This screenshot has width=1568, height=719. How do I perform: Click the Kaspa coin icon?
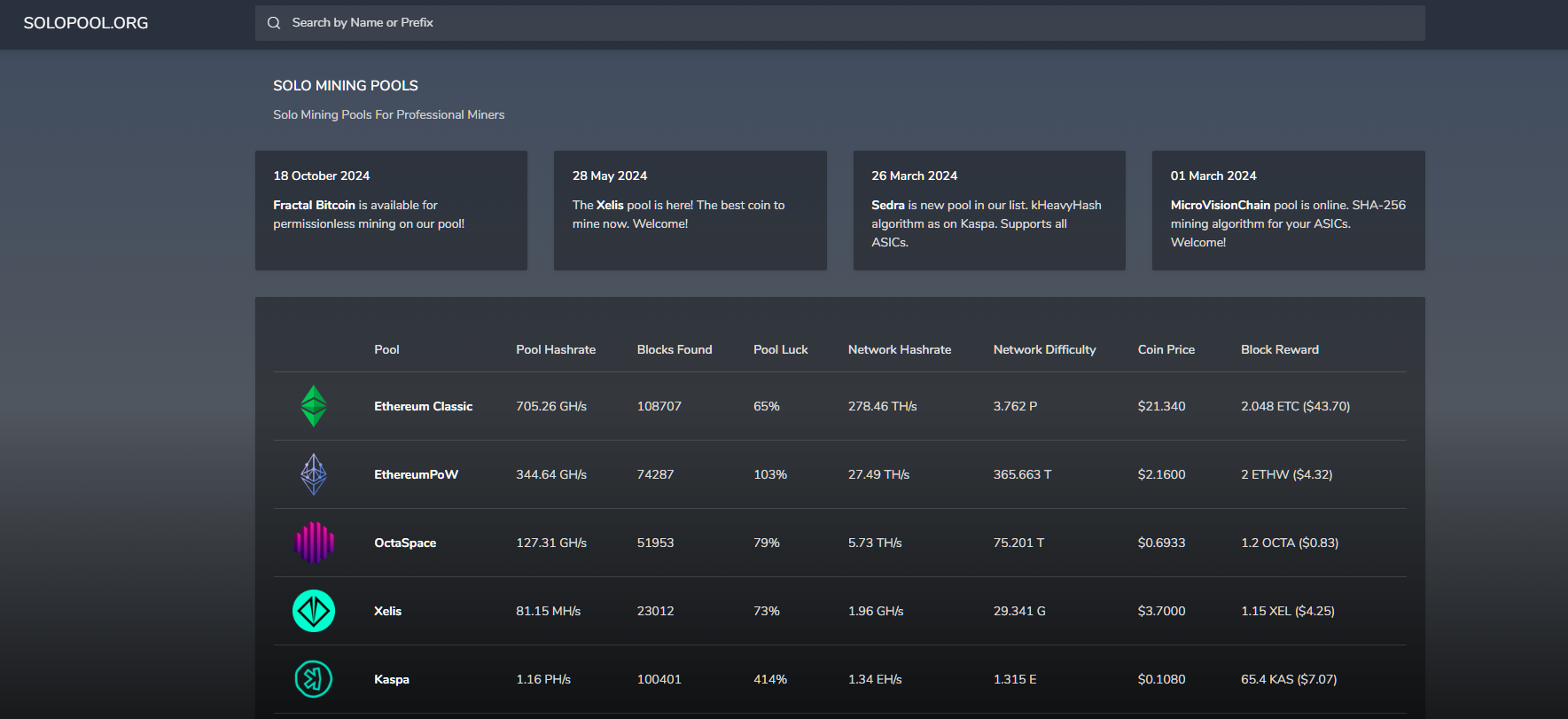pyautogui.click(x=314, y=679)
